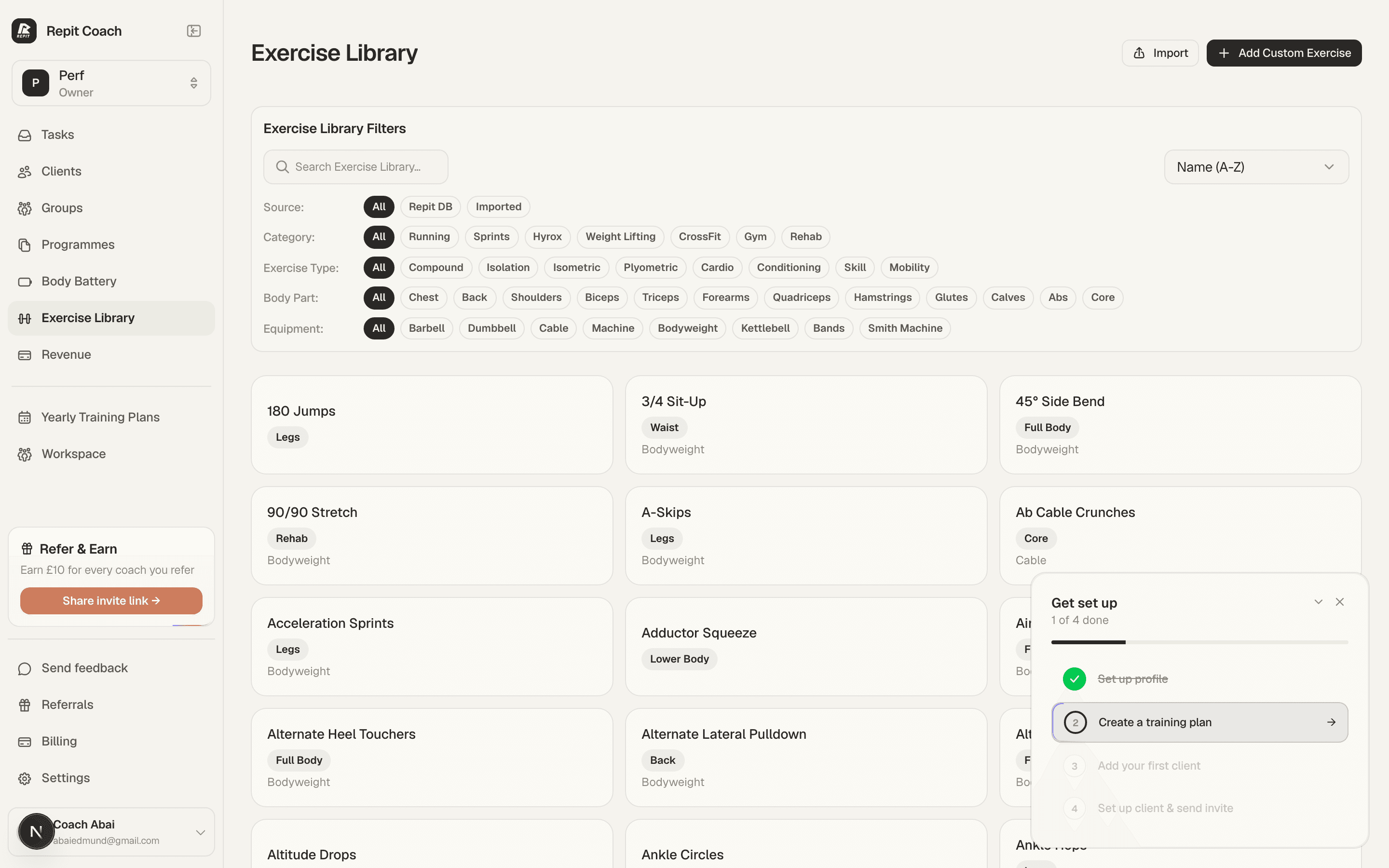1389x868 pixels.
Task: Collapse the sidebar with the panel icon
Action: (194, 31)
